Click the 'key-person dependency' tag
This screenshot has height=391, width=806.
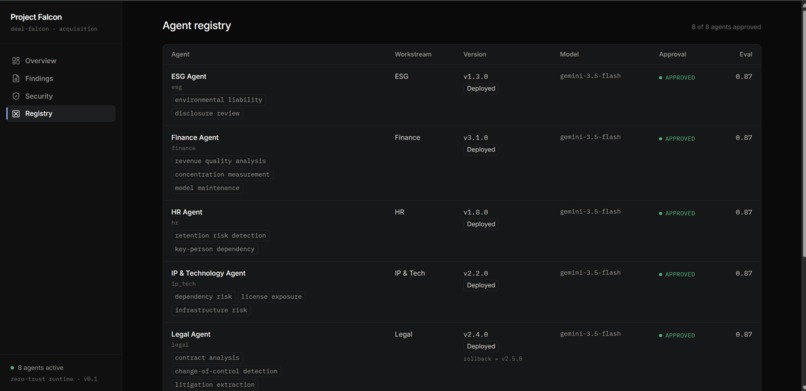pos(215,249)
